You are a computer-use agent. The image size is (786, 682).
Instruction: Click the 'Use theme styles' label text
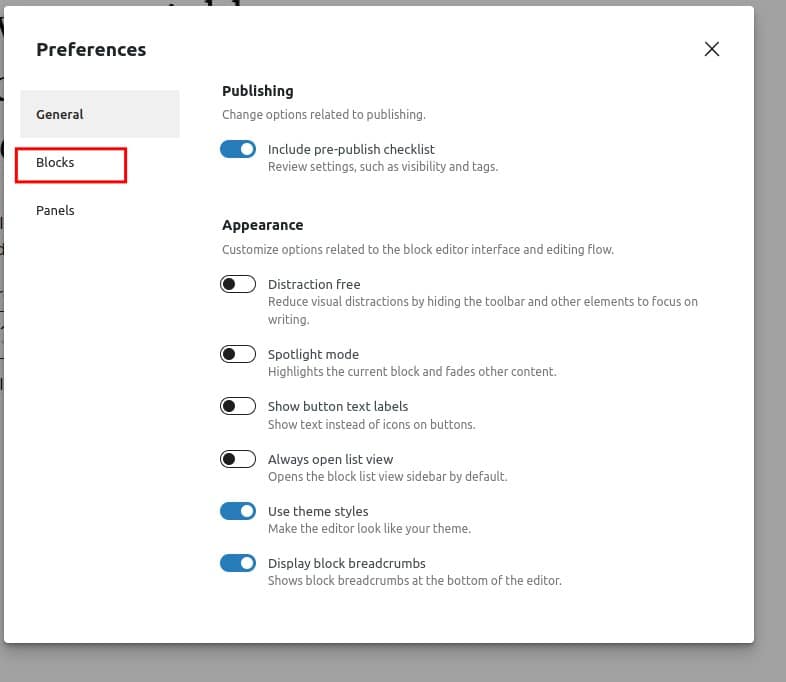pyautogui.click(x=318, y=511)
